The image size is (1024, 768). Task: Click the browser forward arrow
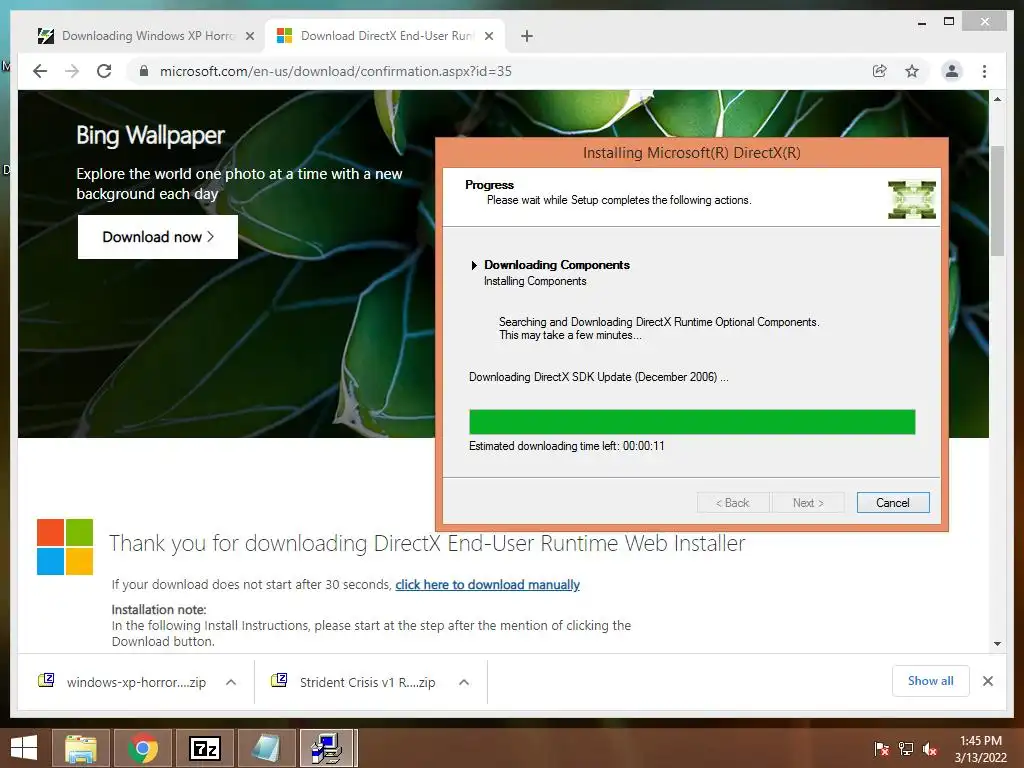click(72, 71)
